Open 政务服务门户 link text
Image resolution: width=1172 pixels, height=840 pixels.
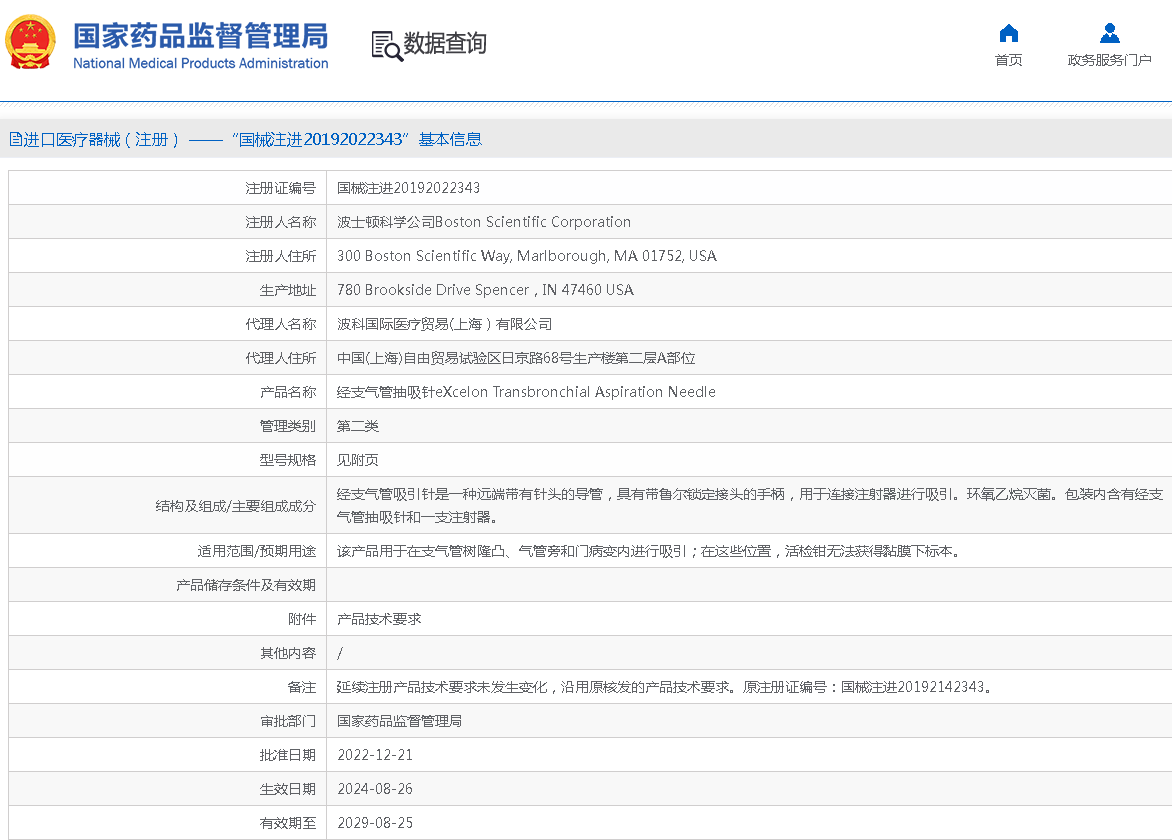click(x=1109, y=60)
